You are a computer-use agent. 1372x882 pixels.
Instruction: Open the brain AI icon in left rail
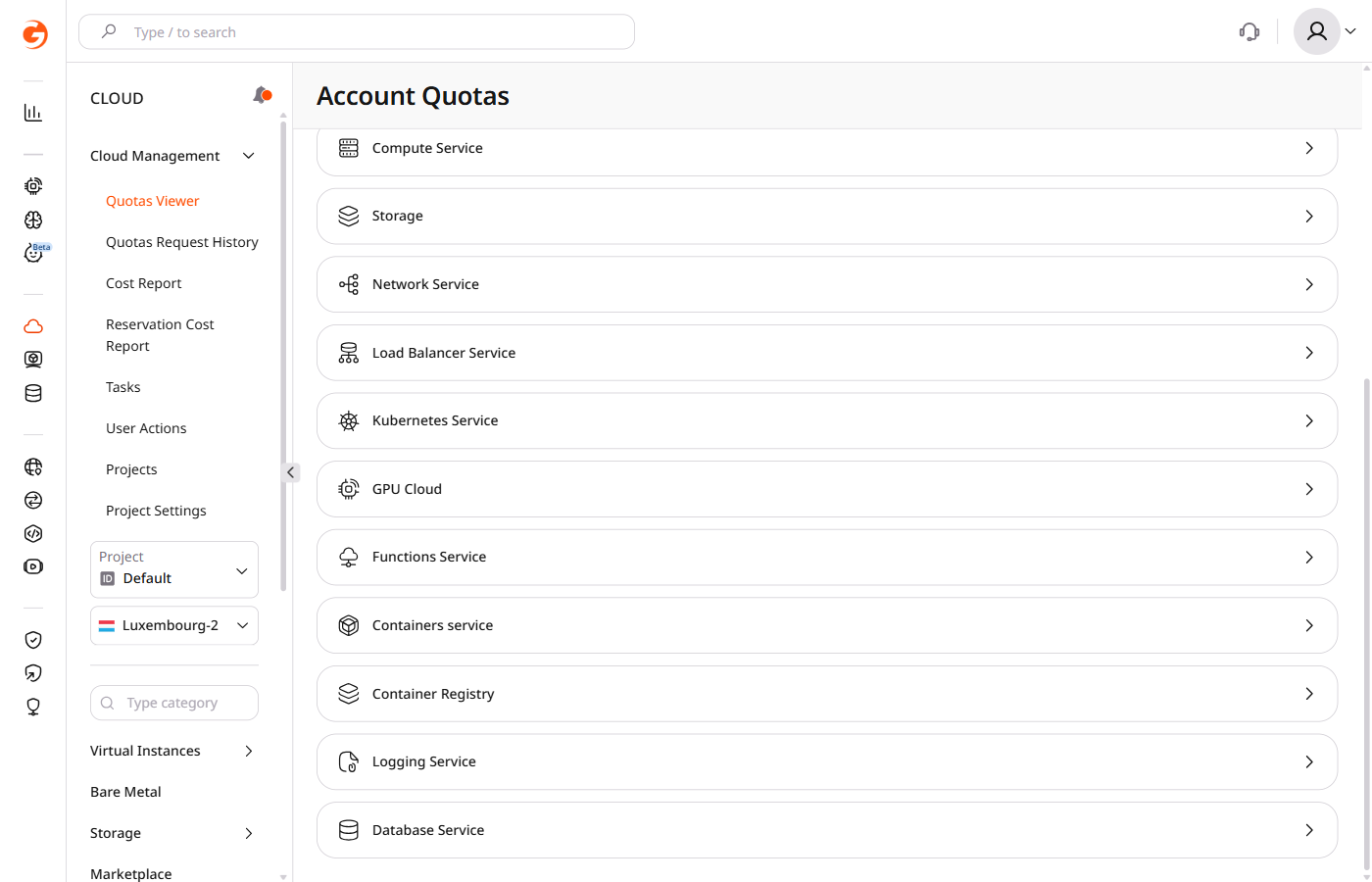point(33,220)
